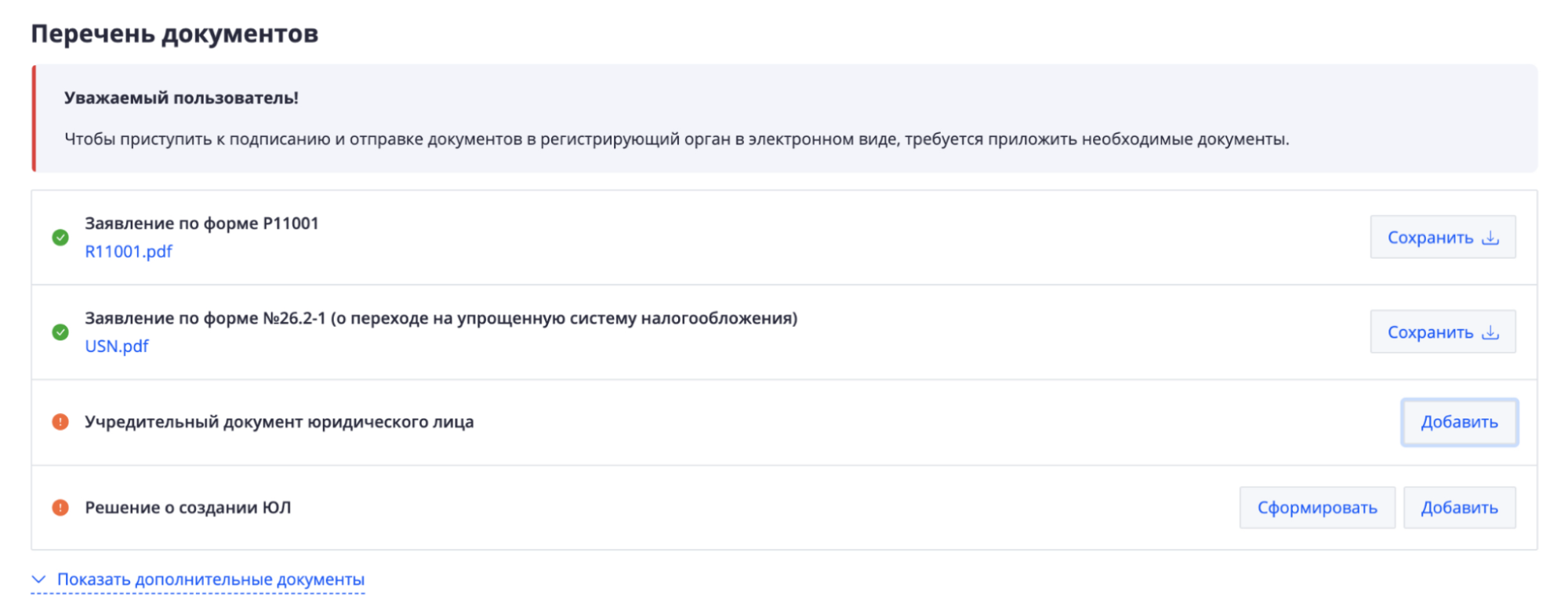Click label Заявление по форме Р11001
The height and width of the screenshot is (616, 1568).
(201, 223)
